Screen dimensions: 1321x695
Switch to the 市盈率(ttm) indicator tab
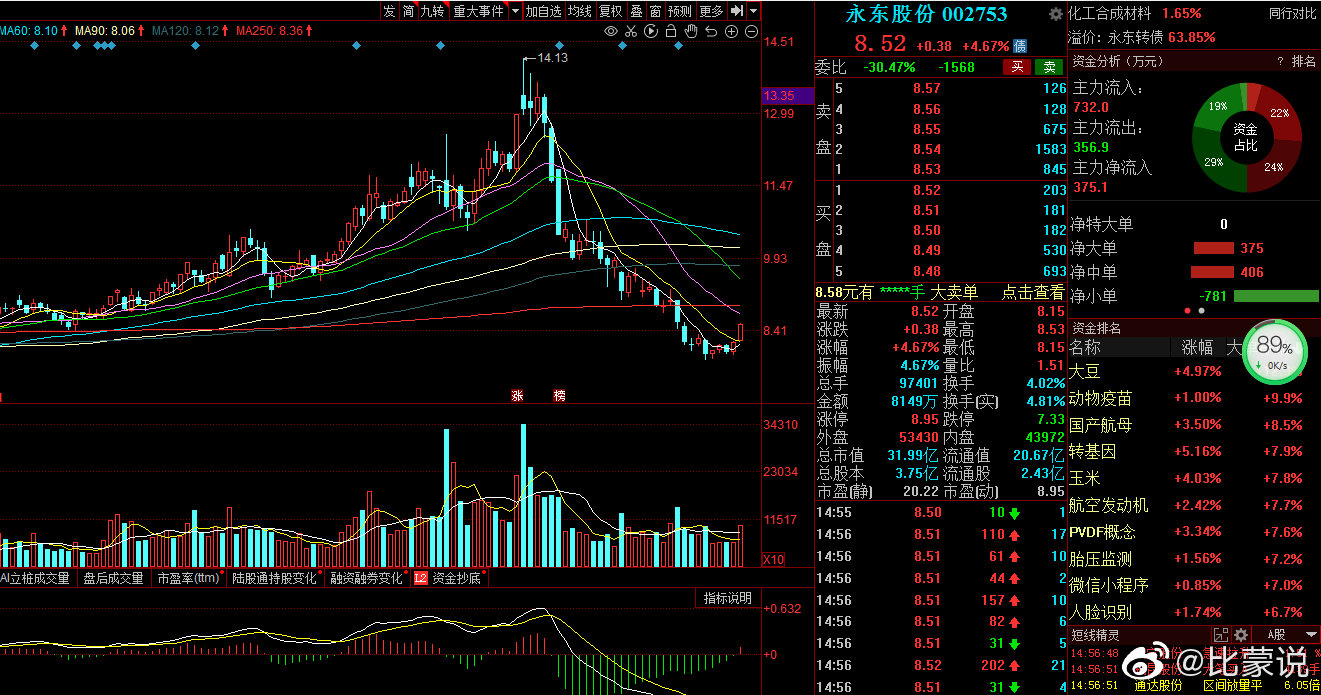pyautogui.click(x=187, y=578)
